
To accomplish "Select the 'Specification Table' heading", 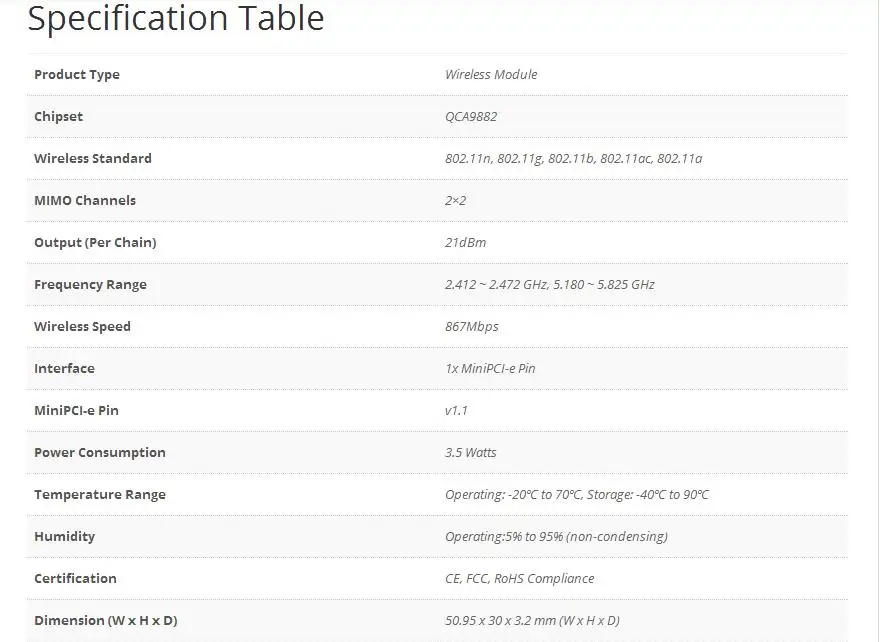I will [176, 19].
